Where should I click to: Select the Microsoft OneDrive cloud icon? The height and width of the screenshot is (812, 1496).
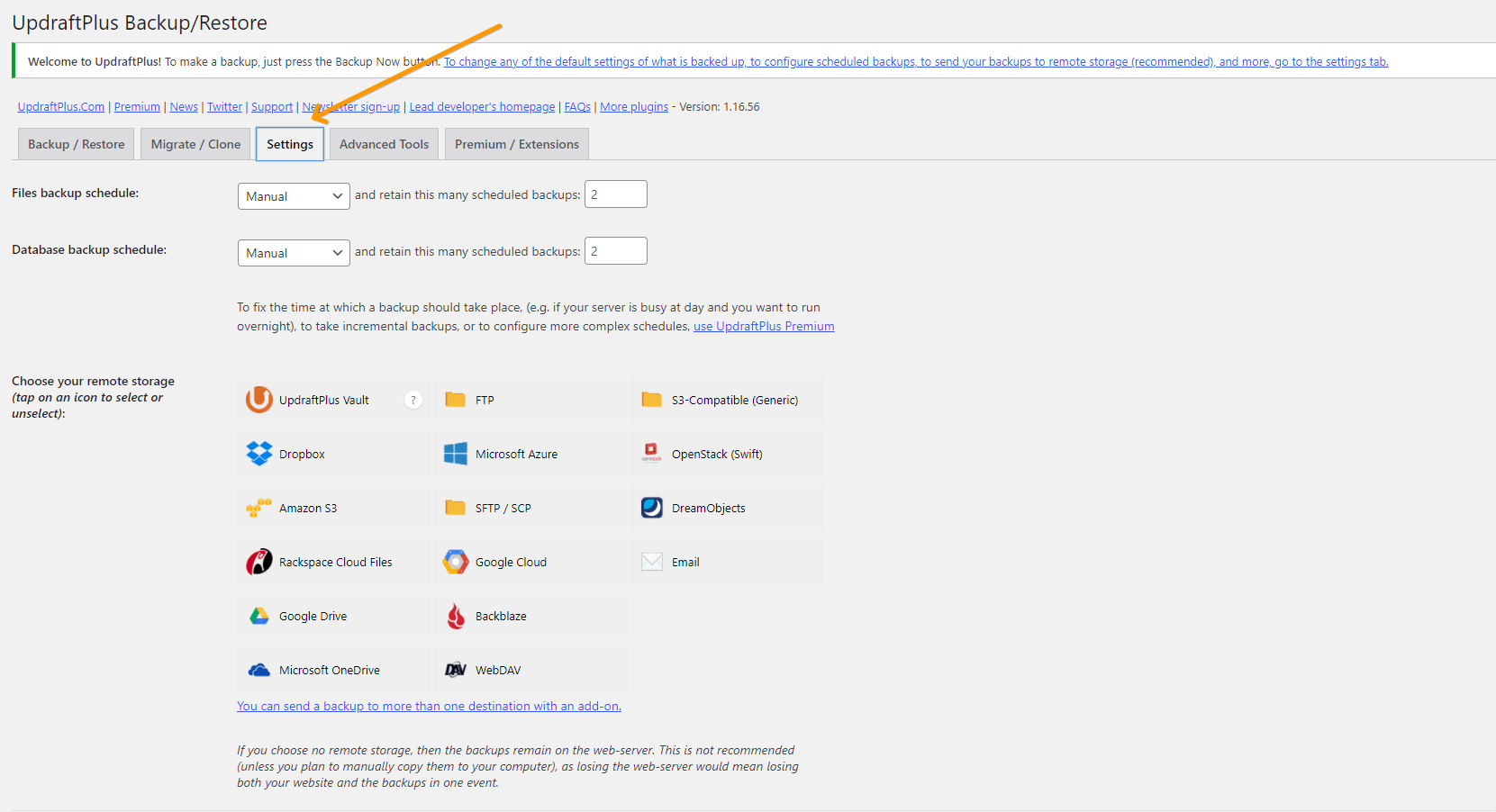coord(259,670)
